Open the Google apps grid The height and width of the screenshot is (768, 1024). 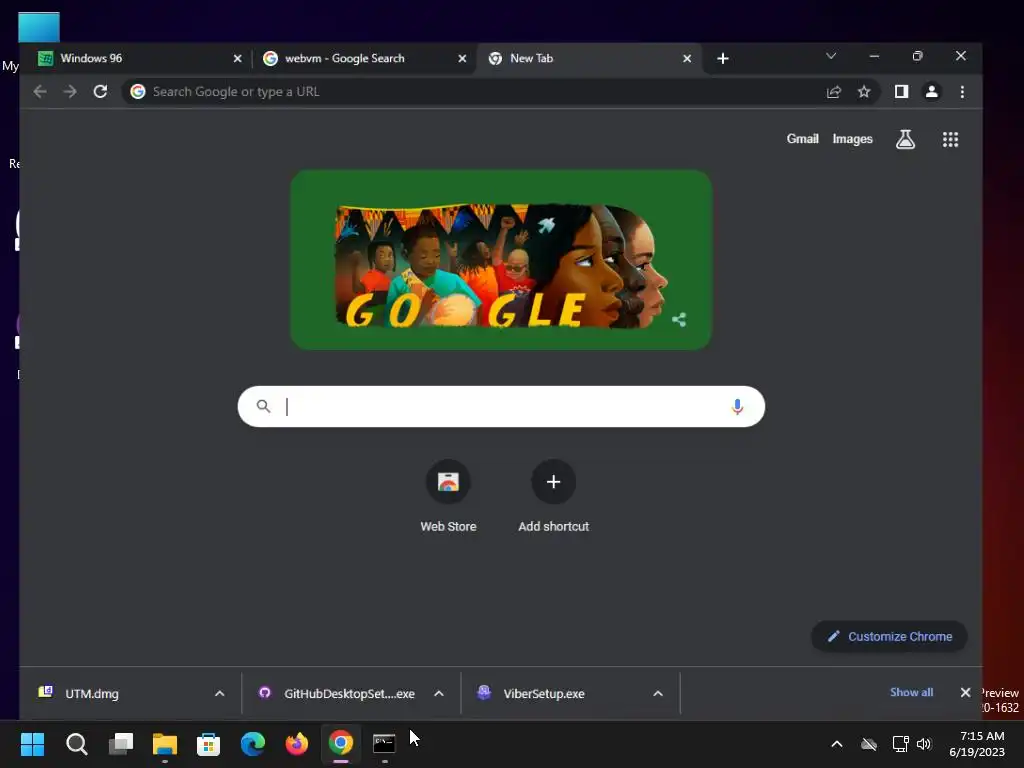[950, 139]
